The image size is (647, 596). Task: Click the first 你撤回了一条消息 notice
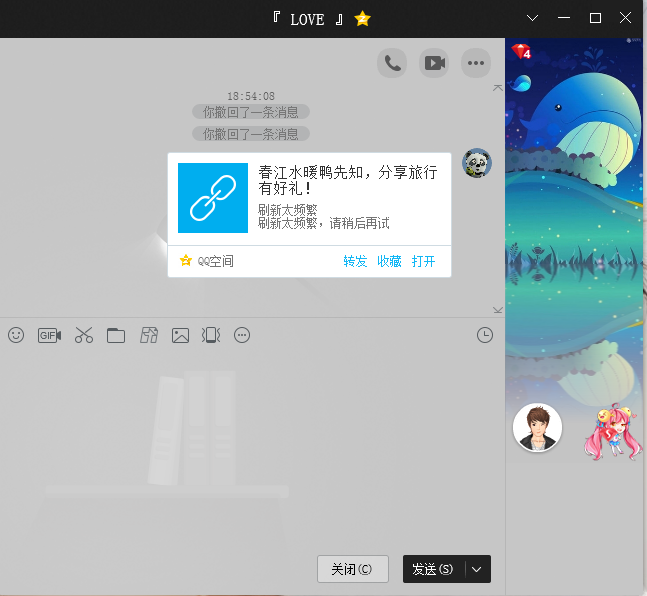(x=251, y=112)
